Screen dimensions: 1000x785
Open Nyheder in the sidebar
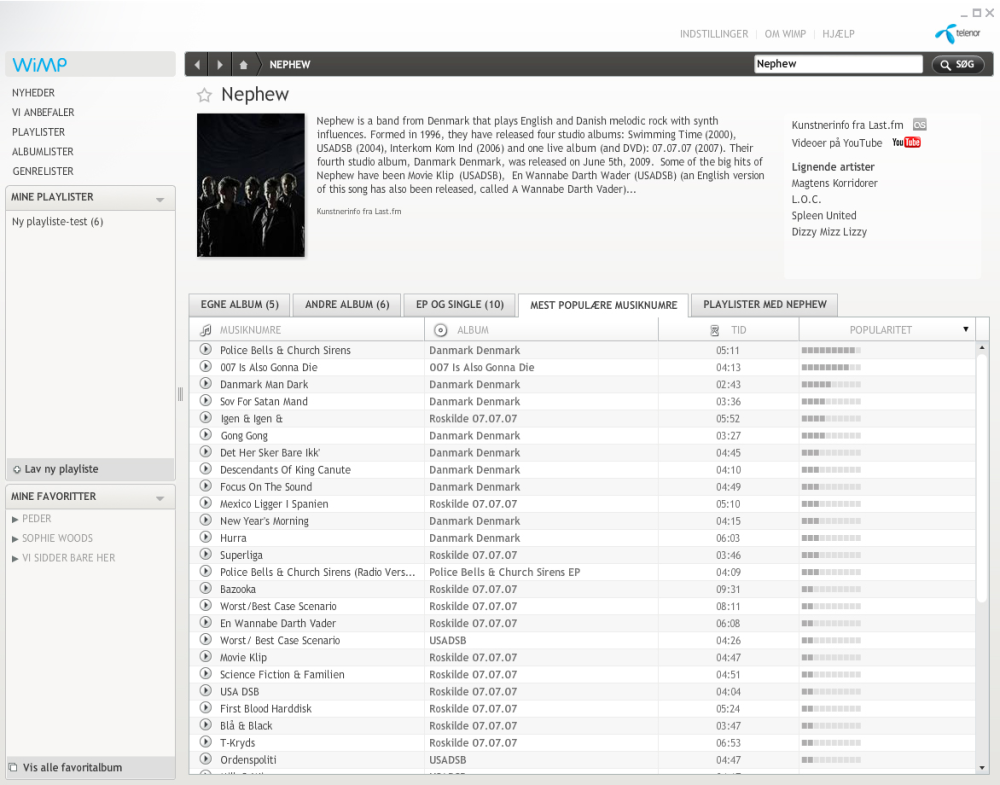coord(33,92)
